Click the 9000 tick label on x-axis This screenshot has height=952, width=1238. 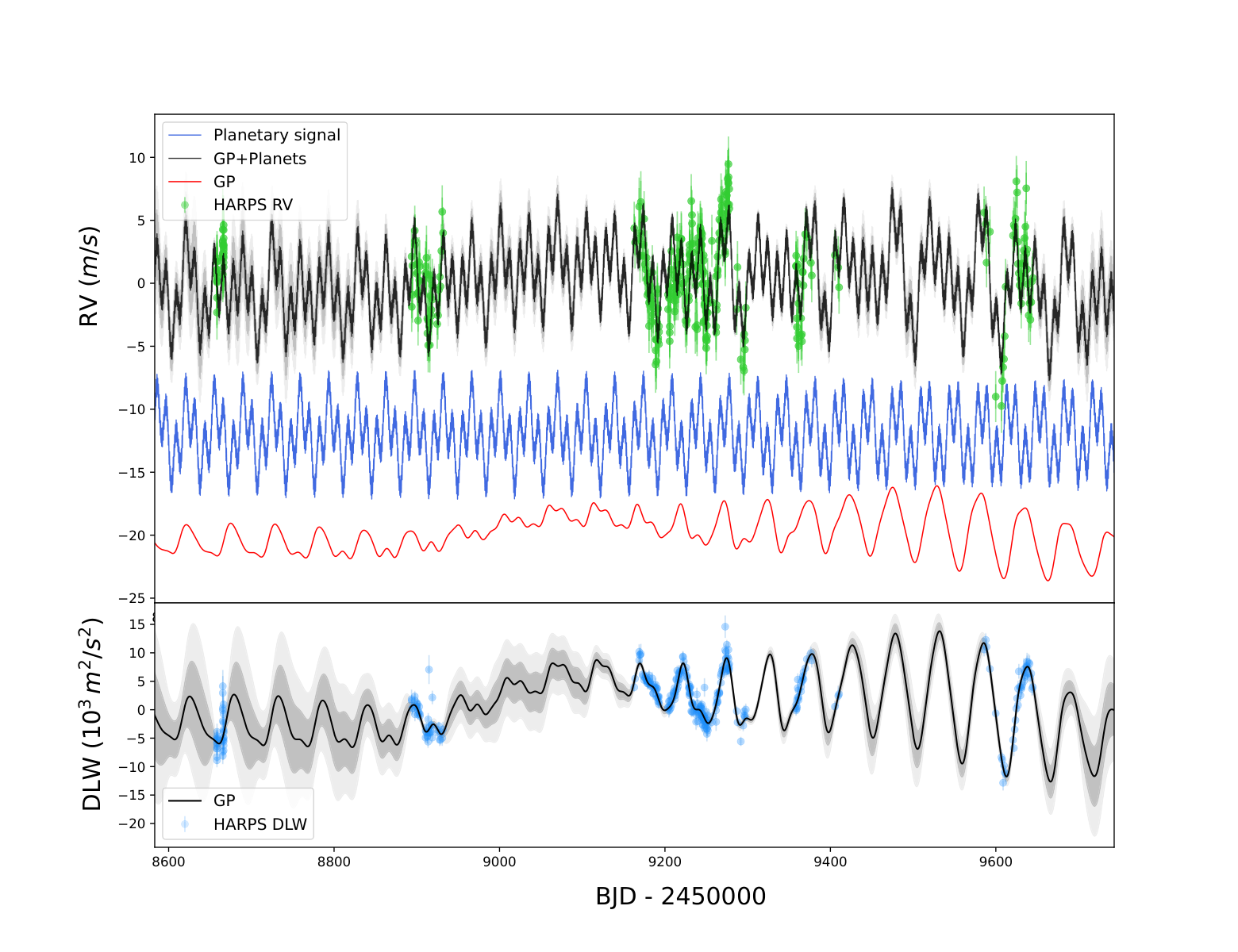499,862
